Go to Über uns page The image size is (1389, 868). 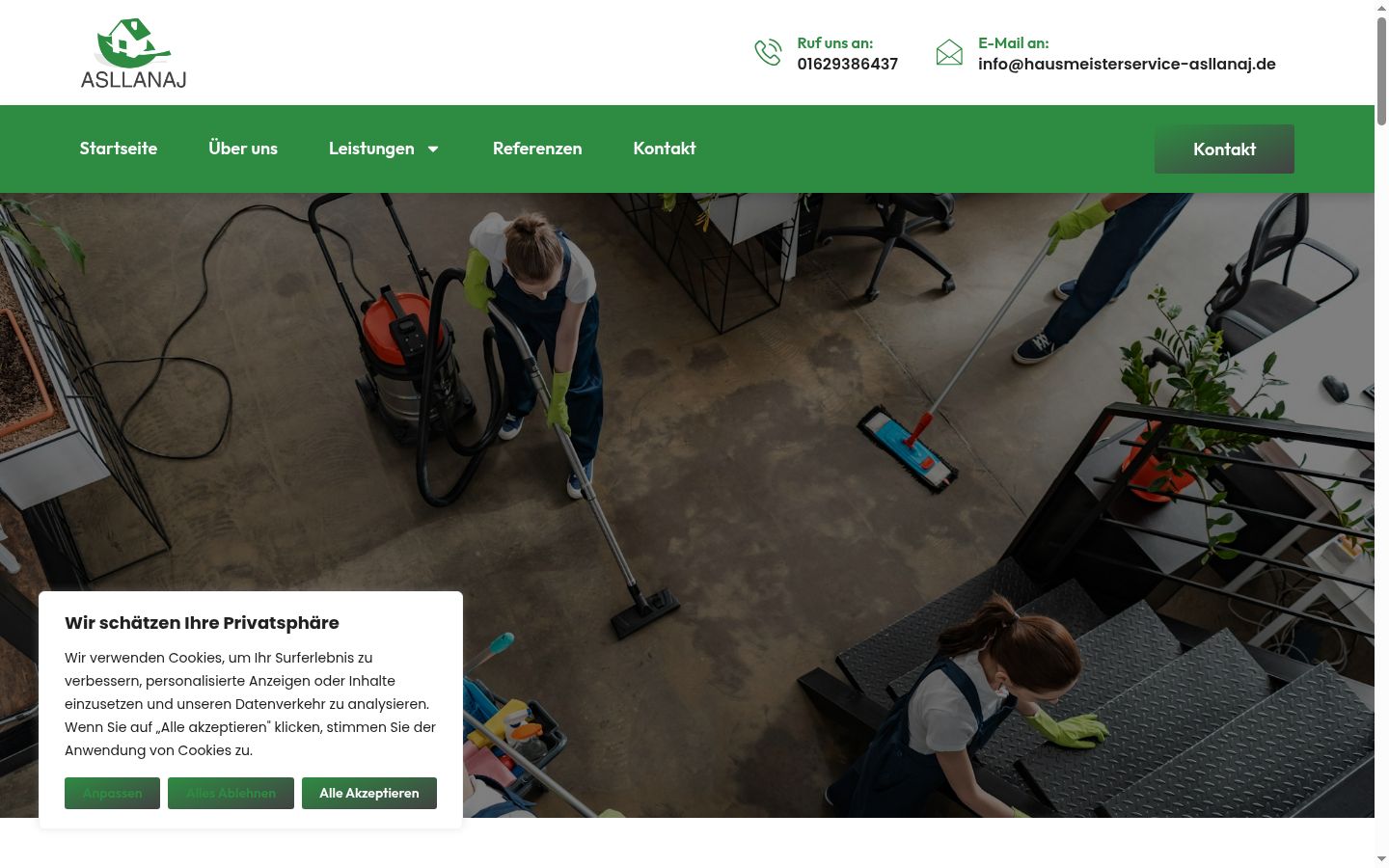243,149
